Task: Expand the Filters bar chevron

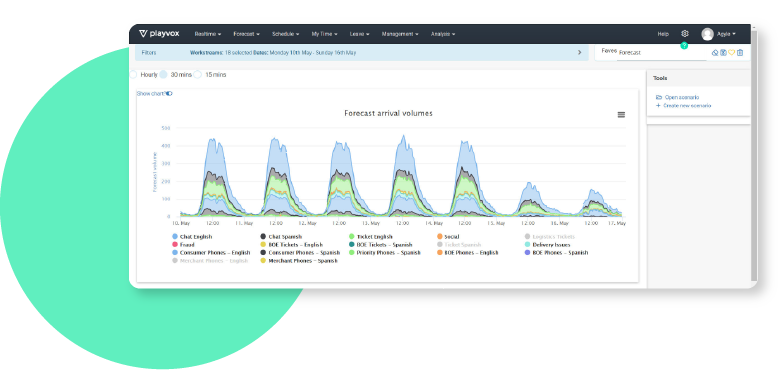Action: [x=579, y=52]
